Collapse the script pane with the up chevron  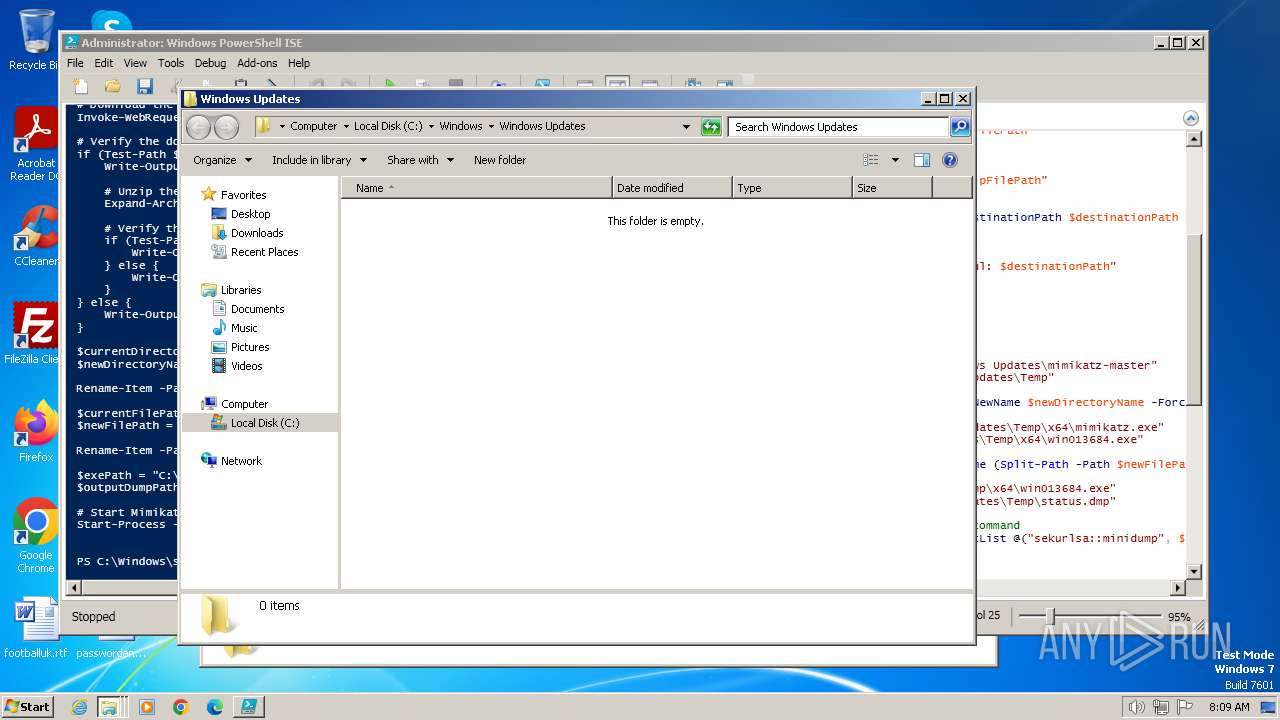1191,117
